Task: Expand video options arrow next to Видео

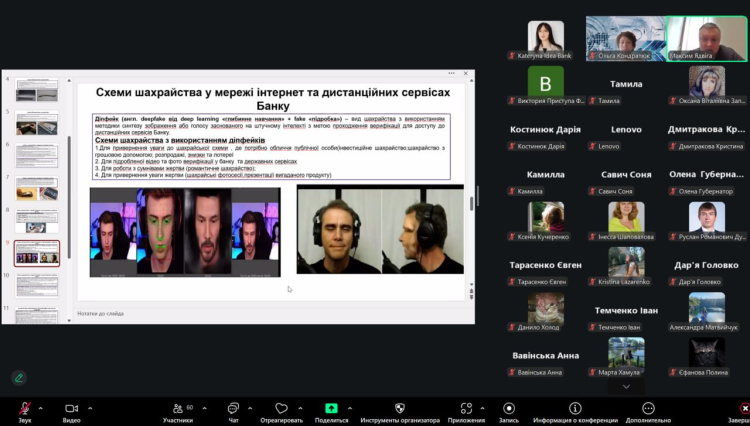Action: [90, 409]
